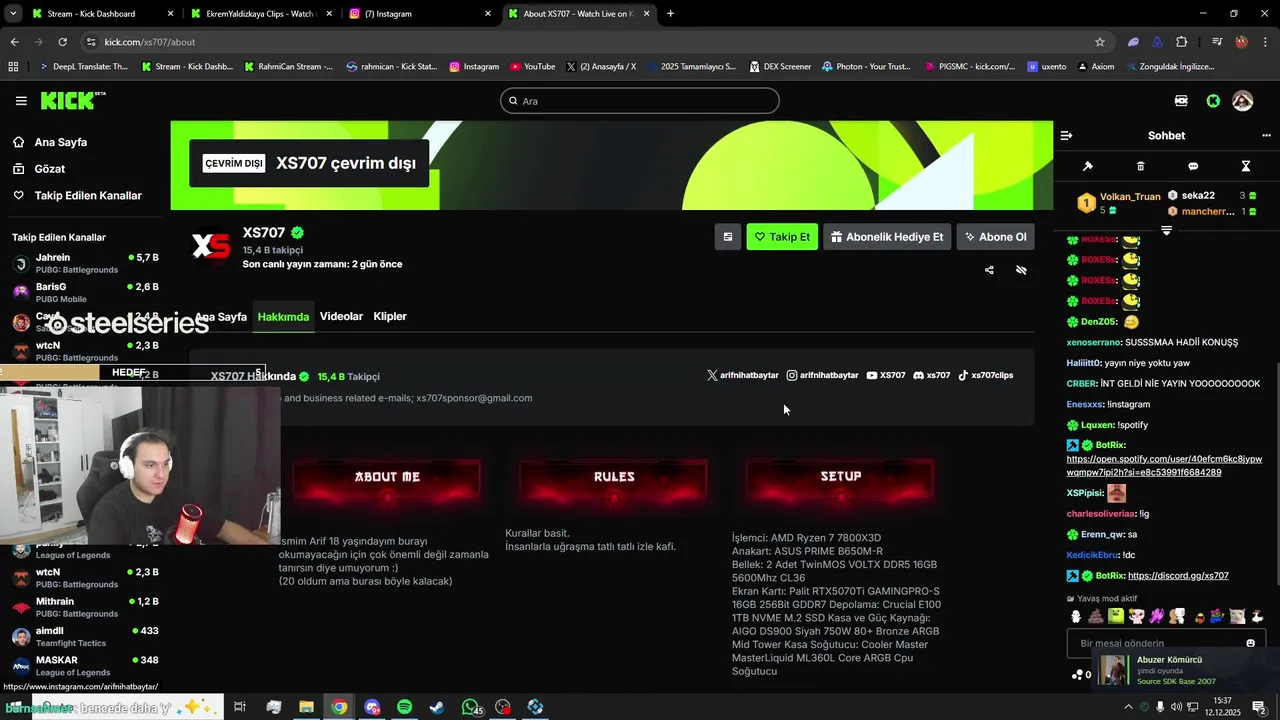The width and height of the screenshot is (1280, 720).
Task: Click the ABOUT ME panel banner
Action: (387, 480)
